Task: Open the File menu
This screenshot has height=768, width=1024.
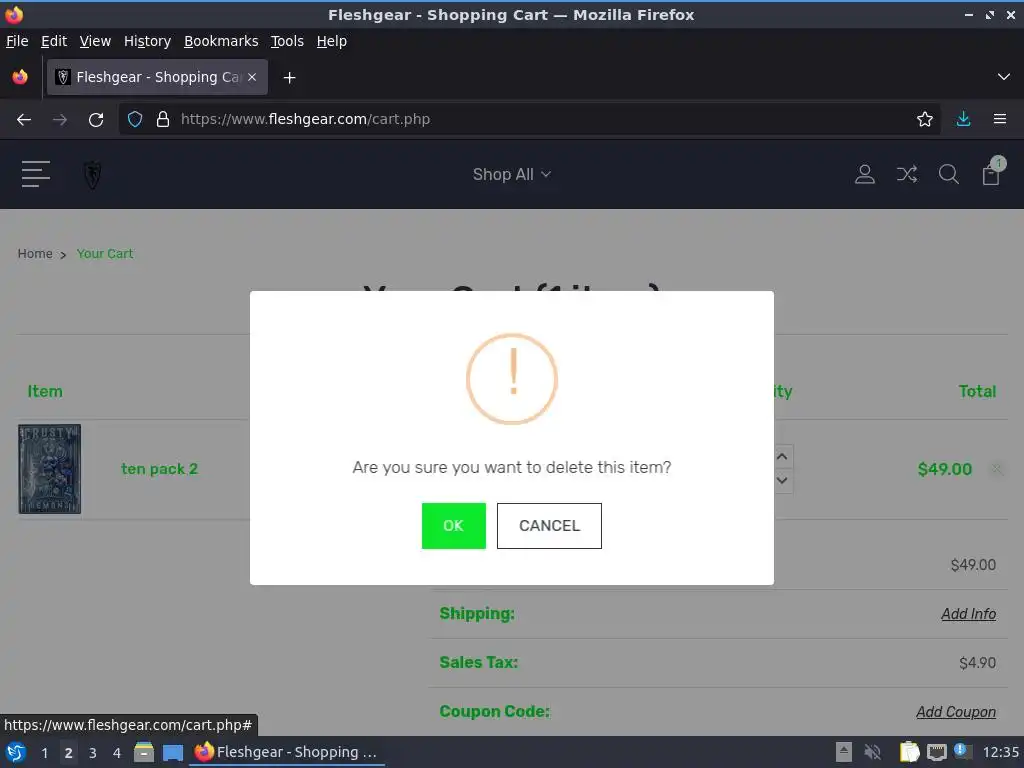Action: [17, 41]
